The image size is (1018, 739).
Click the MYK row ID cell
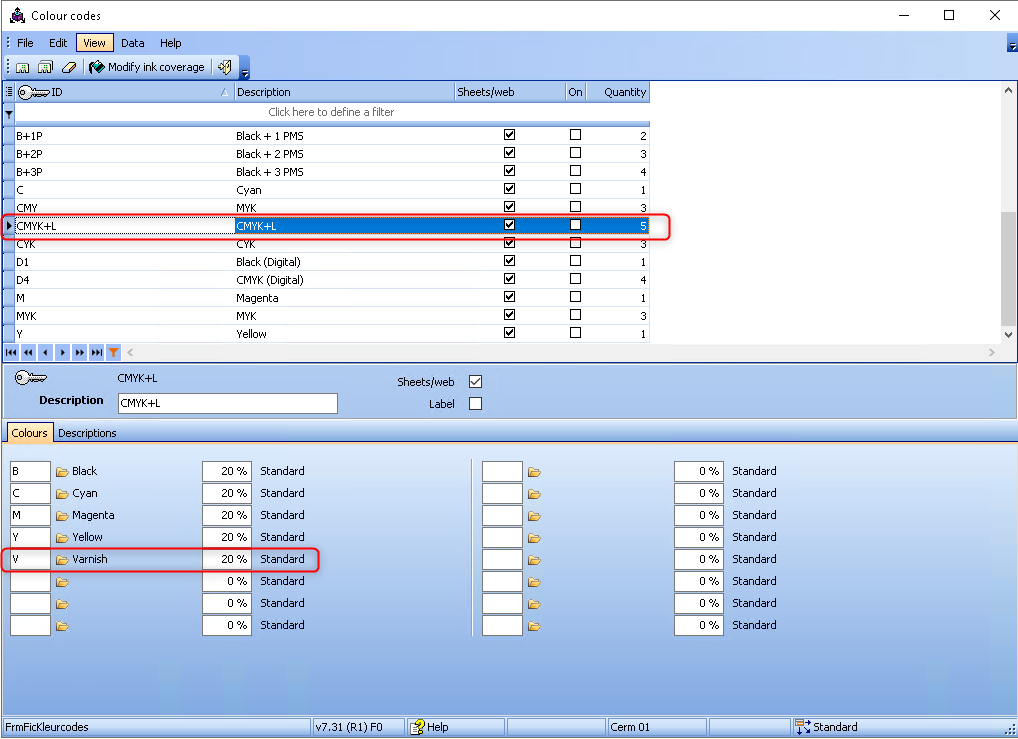pos(124,316)
